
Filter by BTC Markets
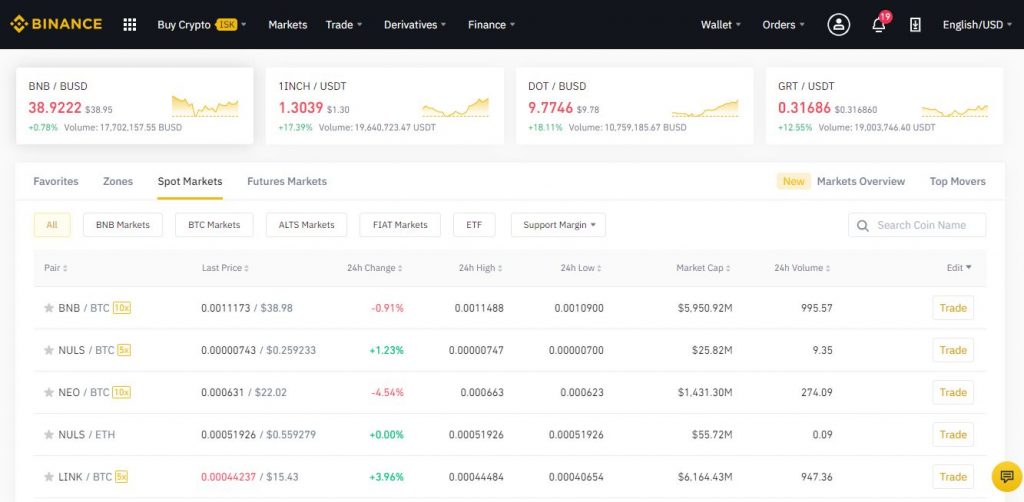coord(214,225)
